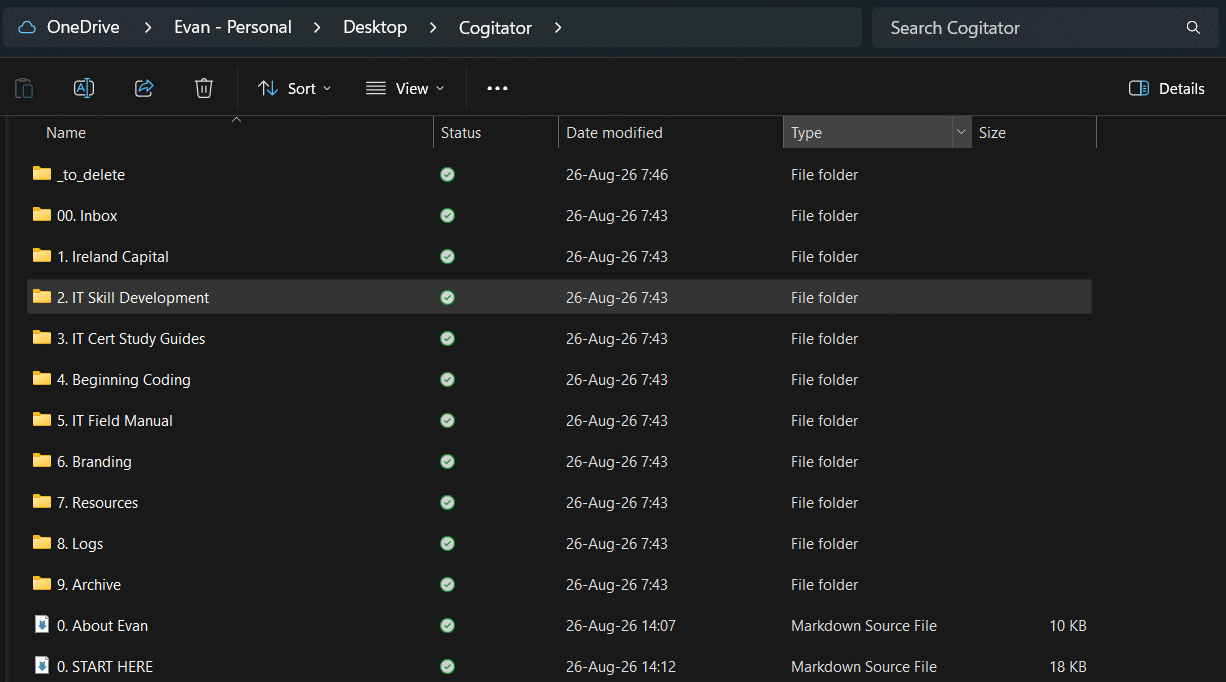Open the Sort dropdown
Screen dimensions: 1226x682
coord(294,88)
